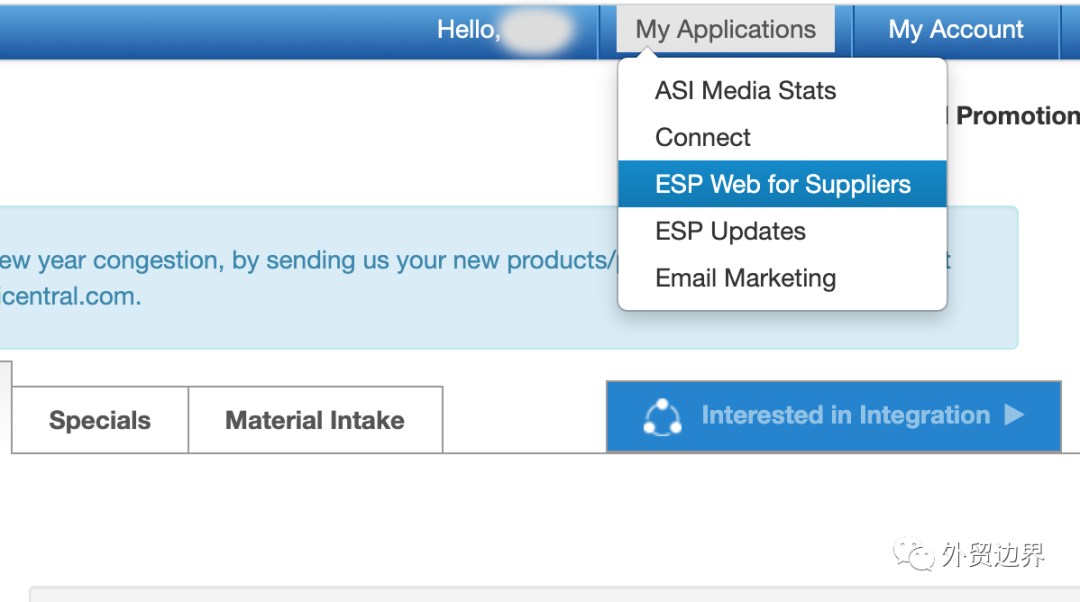Click the arrow on the Integration button
Screen dimensions: 1080x602
[1014, 415]
